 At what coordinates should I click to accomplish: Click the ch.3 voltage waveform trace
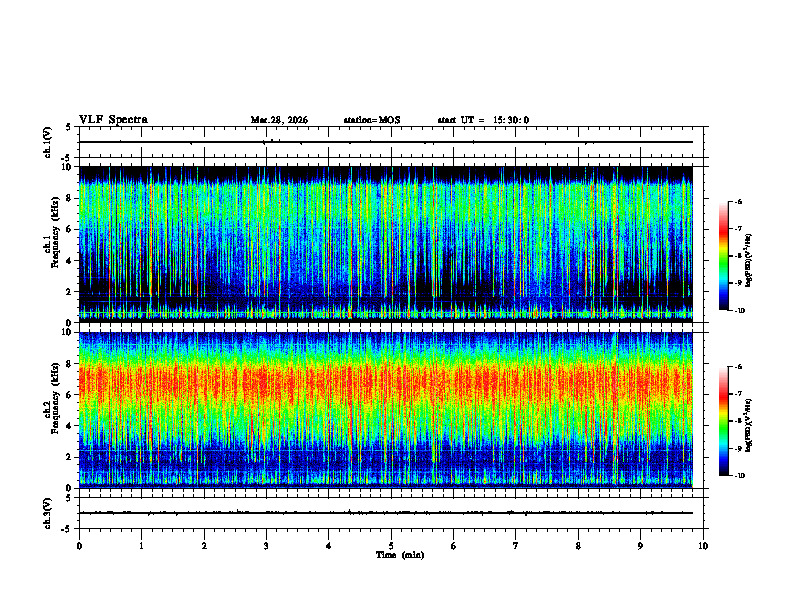pos(385,513)
